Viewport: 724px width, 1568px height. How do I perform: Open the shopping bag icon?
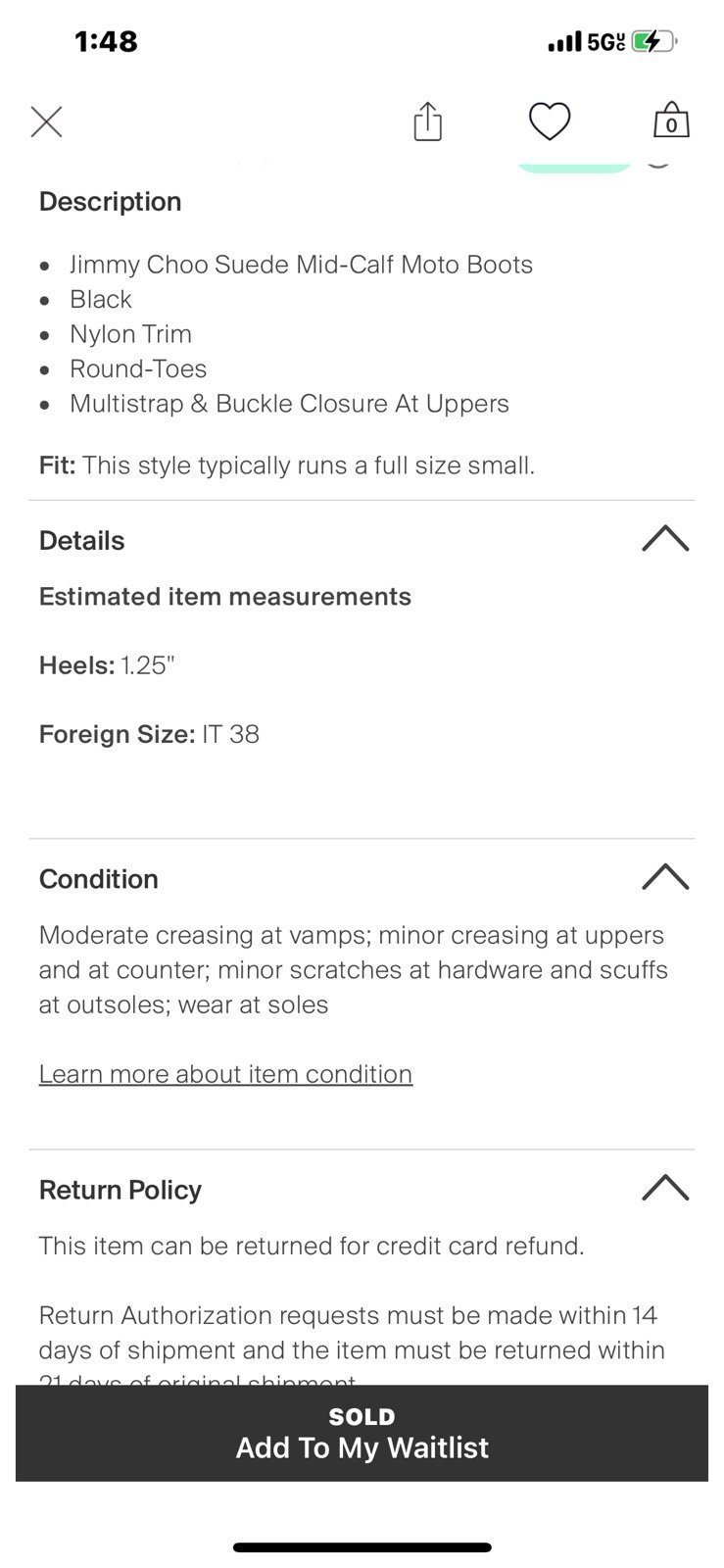pos(671,120)
